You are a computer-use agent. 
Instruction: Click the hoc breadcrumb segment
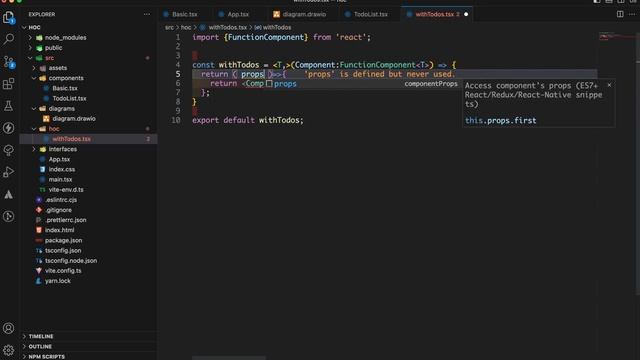(186, 27)
